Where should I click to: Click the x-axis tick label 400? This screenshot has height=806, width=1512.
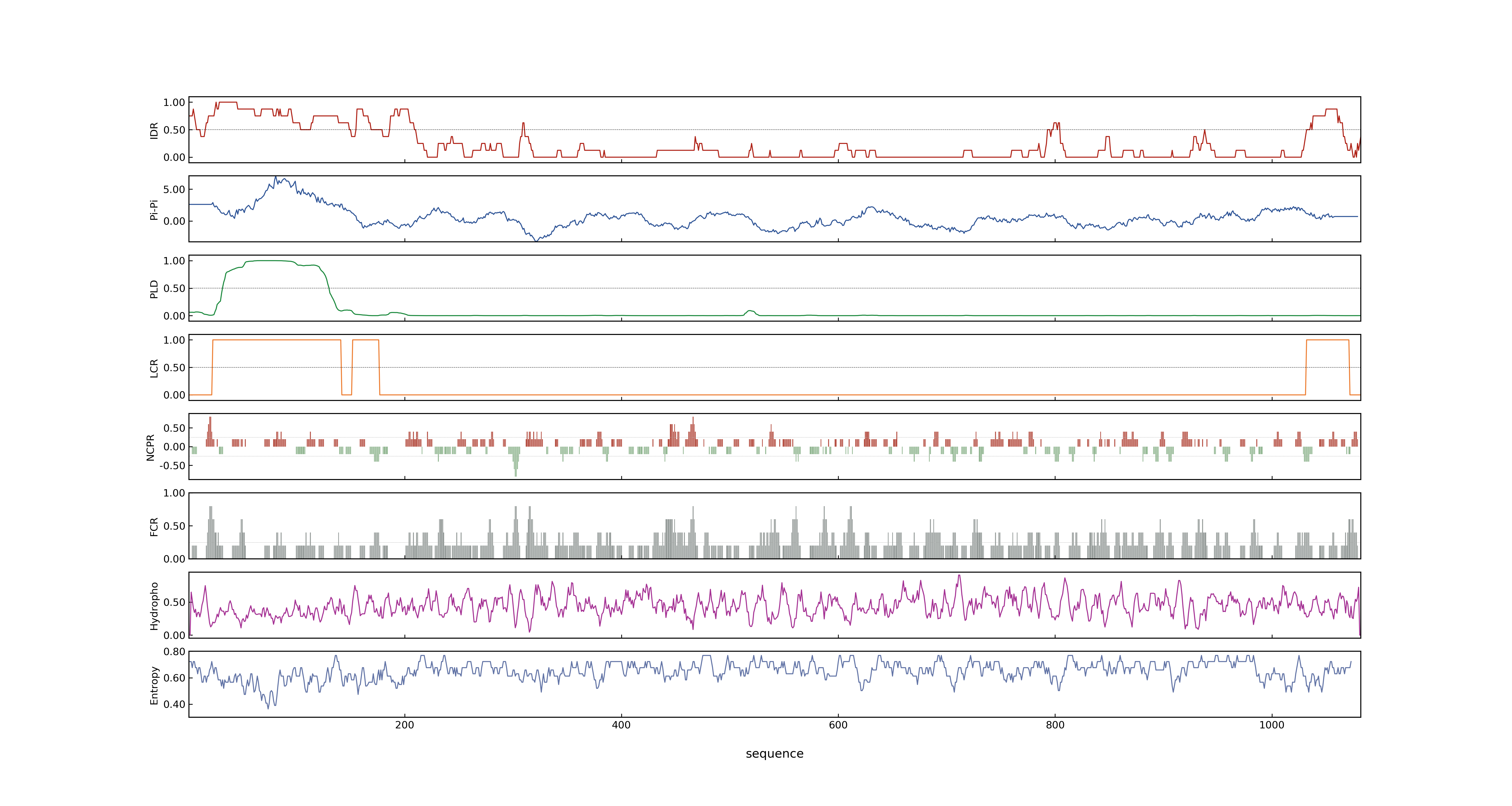pyautogui.click(x=621, y=725)
